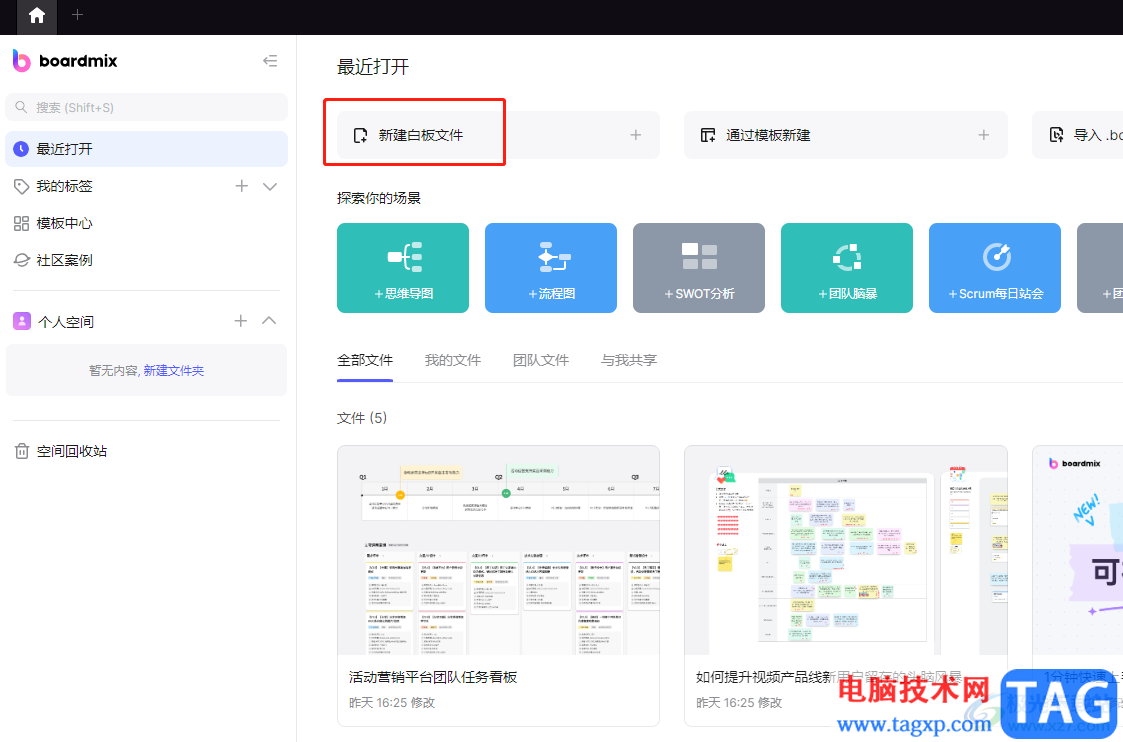Open the 如何提升视频产品线 brainstorm thumbnail

pyautogui.click(x=846, y=550)
